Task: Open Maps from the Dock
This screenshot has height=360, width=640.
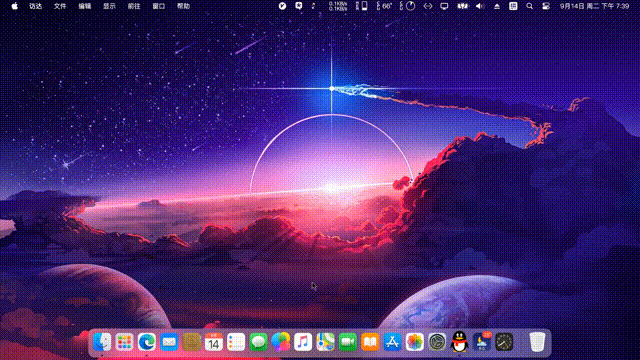Action: click(325, 342)
